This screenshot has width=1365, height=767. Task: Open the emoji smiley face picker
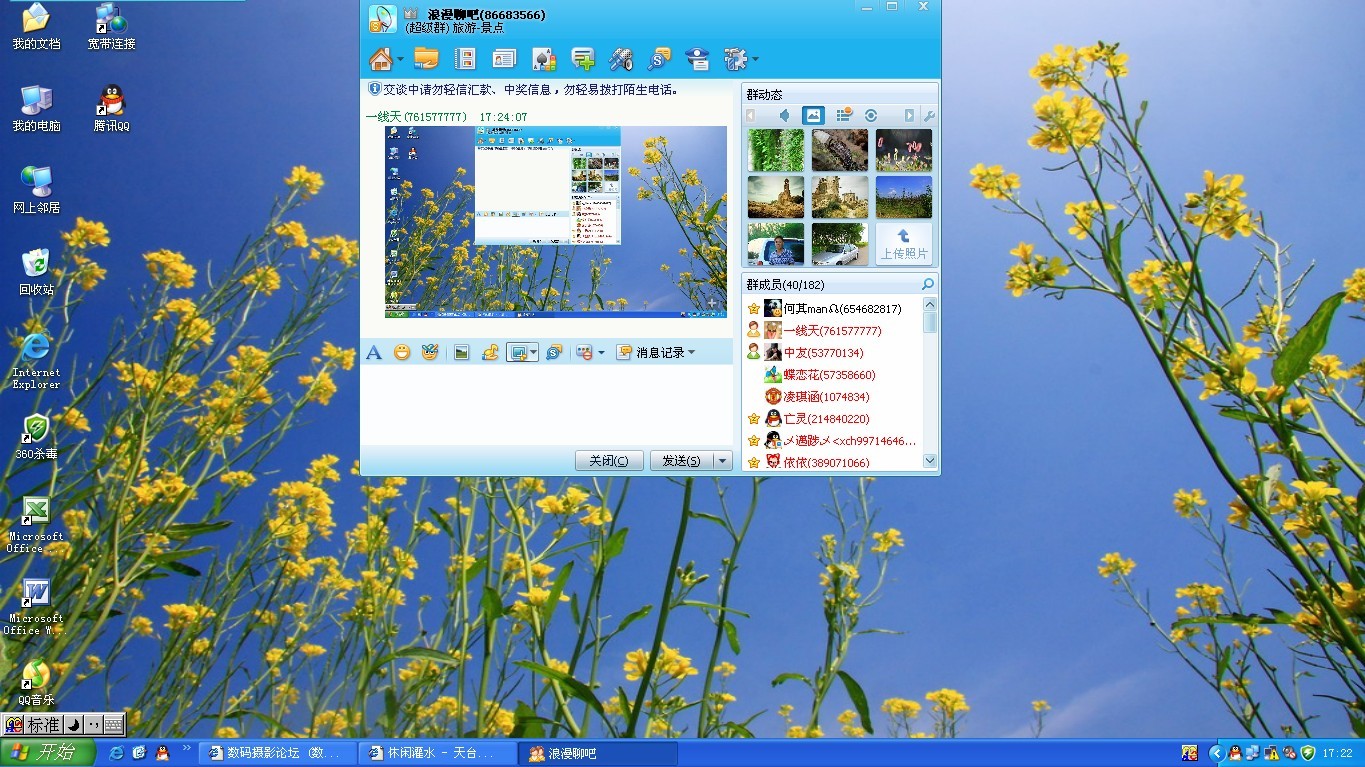pyautogui.click(x=401, y=352)
